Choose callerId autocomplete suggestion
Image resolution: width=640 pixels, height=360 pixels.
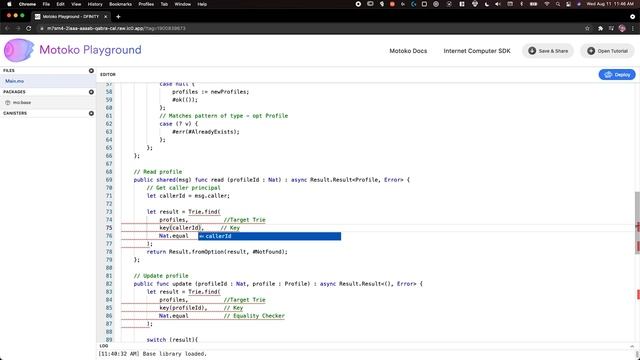pos(269,236)
